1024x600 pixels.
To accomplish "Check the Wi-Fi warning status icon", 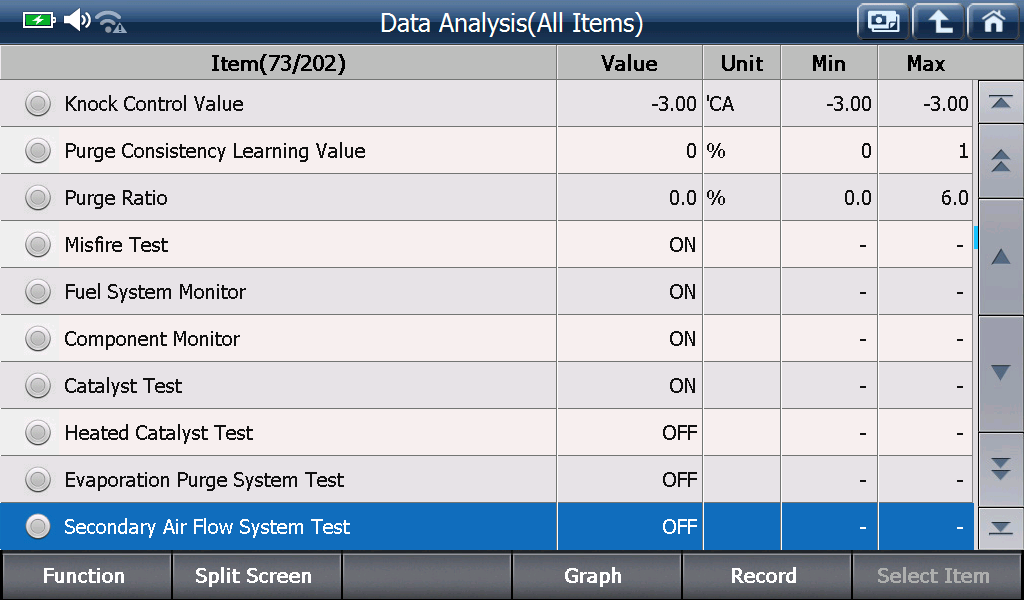I will (x=111, y=22).
